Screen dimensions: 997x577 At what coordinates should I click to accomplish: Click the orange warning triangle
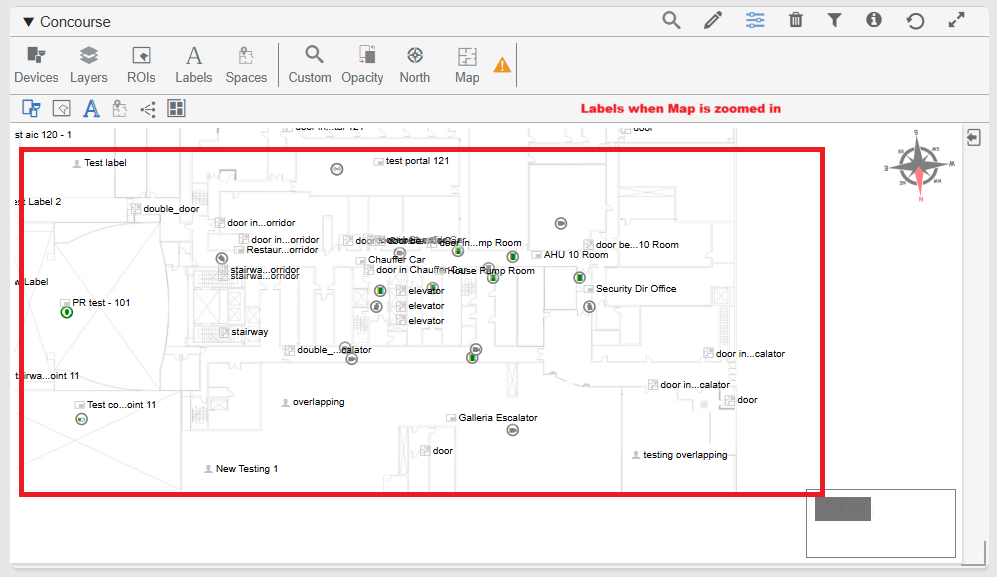[502, 65]
